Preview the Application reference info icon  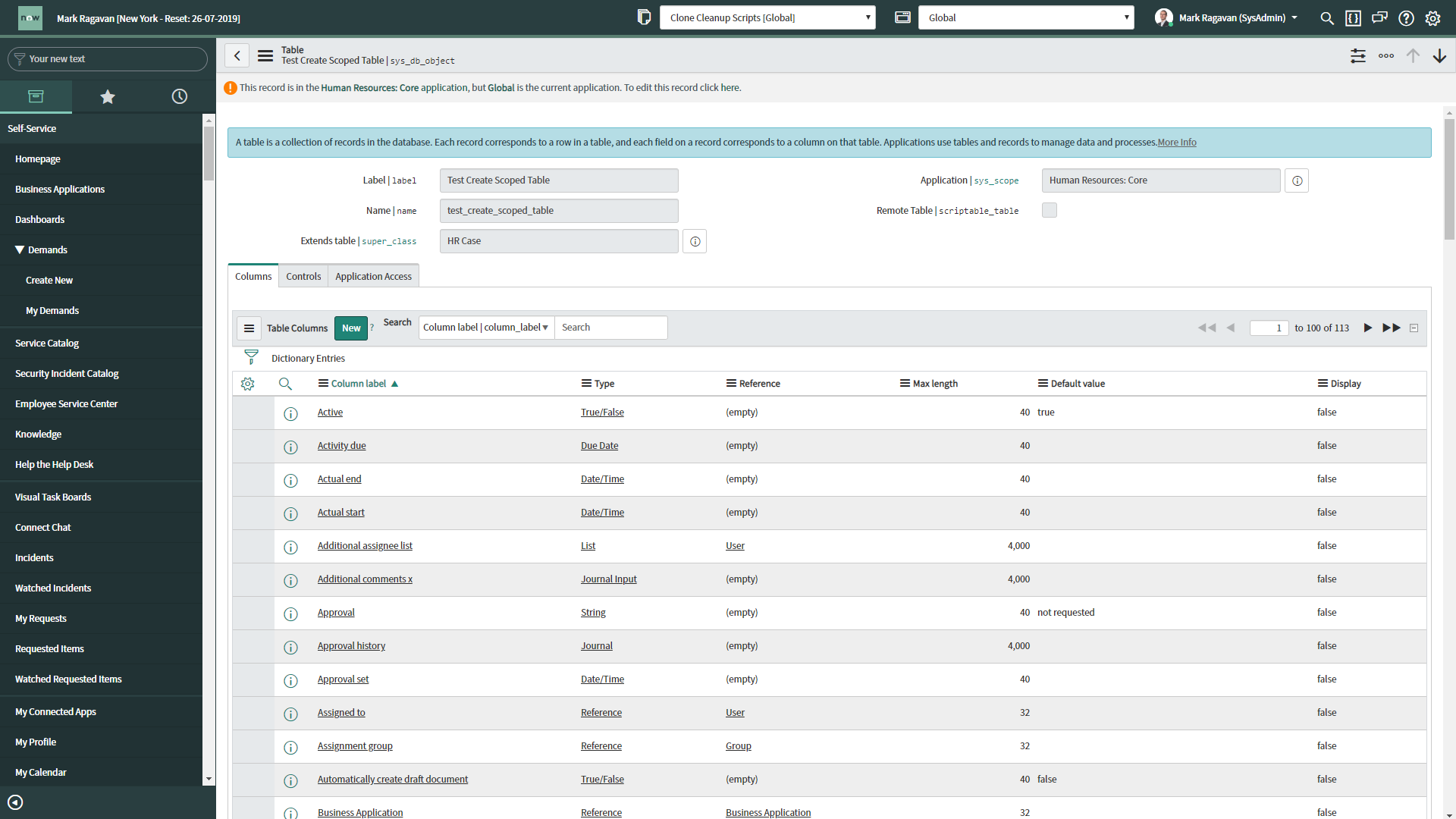[x=1297, y=180]
